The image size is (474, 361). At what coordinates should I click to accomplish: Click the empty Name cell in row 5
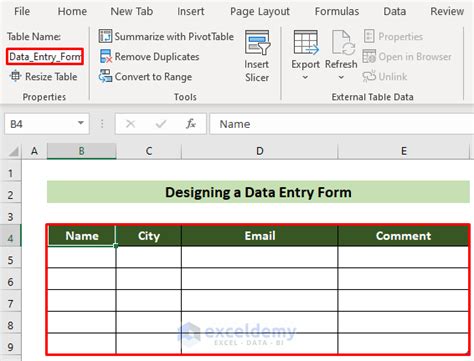(x=82, y=257)
